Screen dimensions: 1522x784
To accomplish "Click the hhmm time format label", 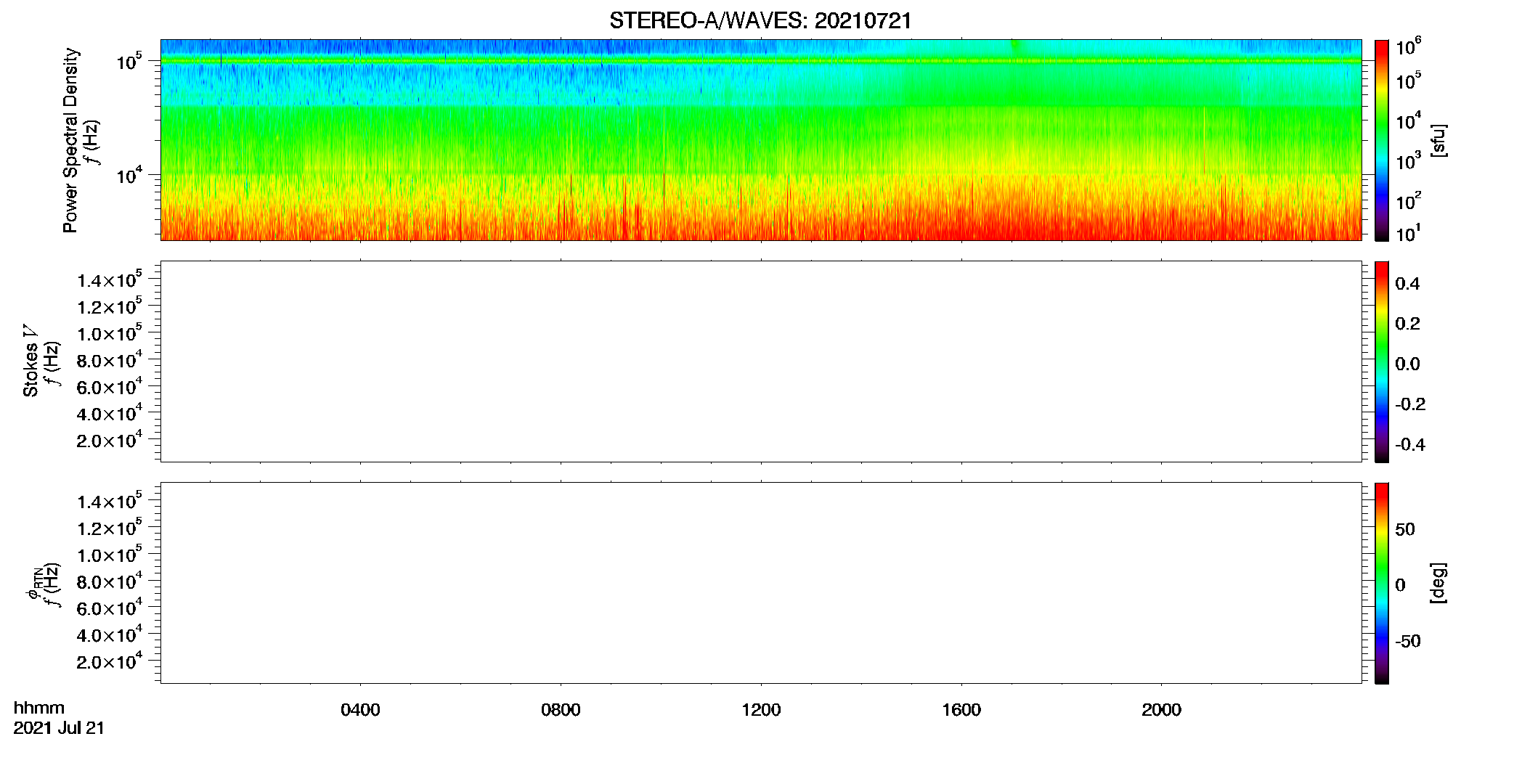I will (39, 708).
